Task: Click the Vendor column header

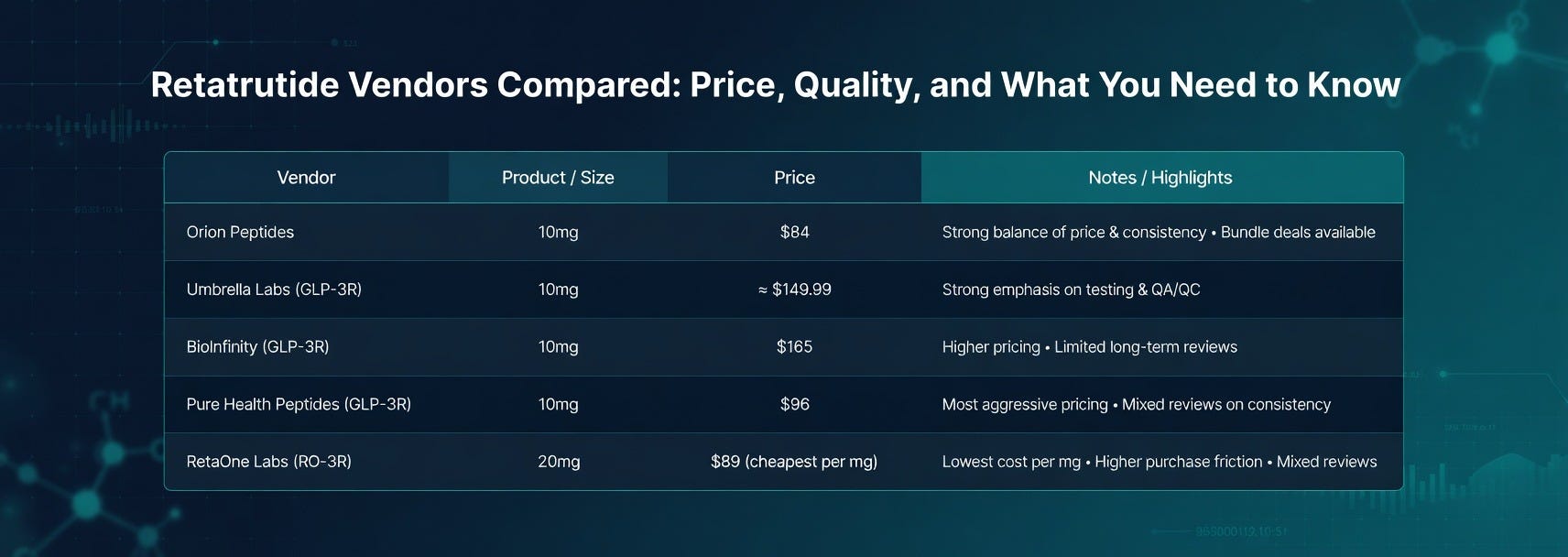Action: click(x=306, y=178)
